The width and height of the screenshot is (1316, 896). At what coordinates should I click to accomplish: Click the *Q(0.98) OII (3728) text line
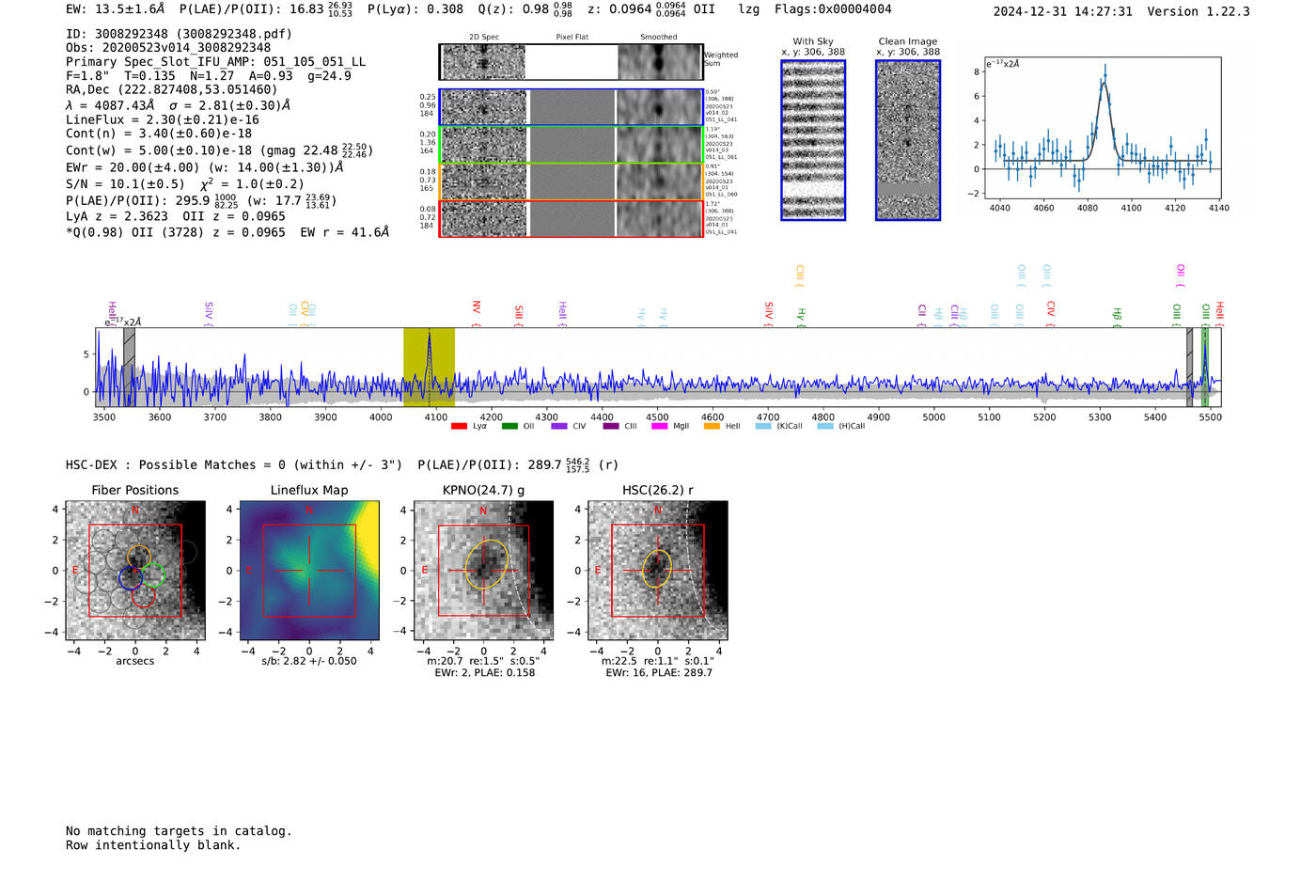(x=227, y=232)
